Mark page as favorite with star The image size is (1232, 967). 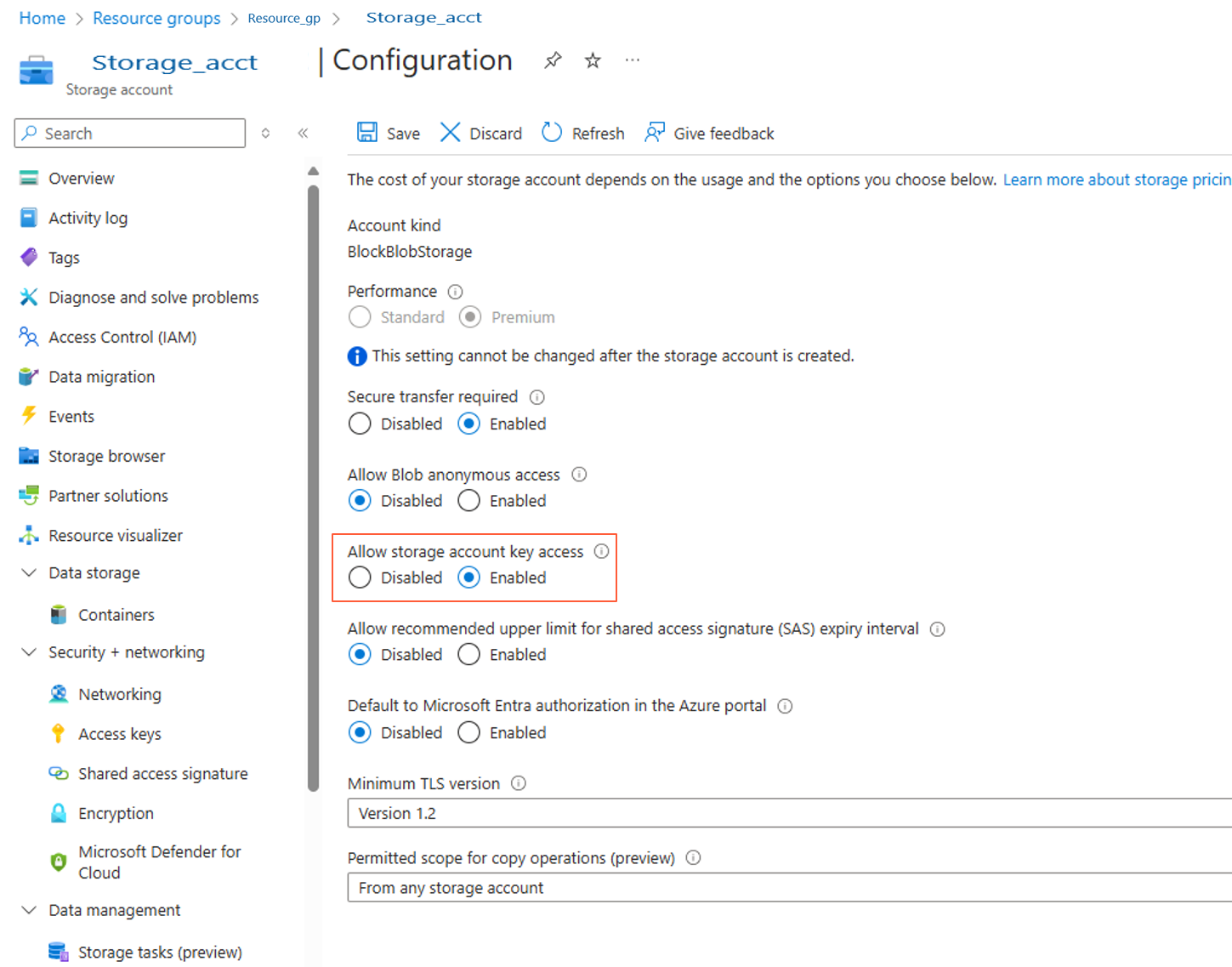[593, 60]
